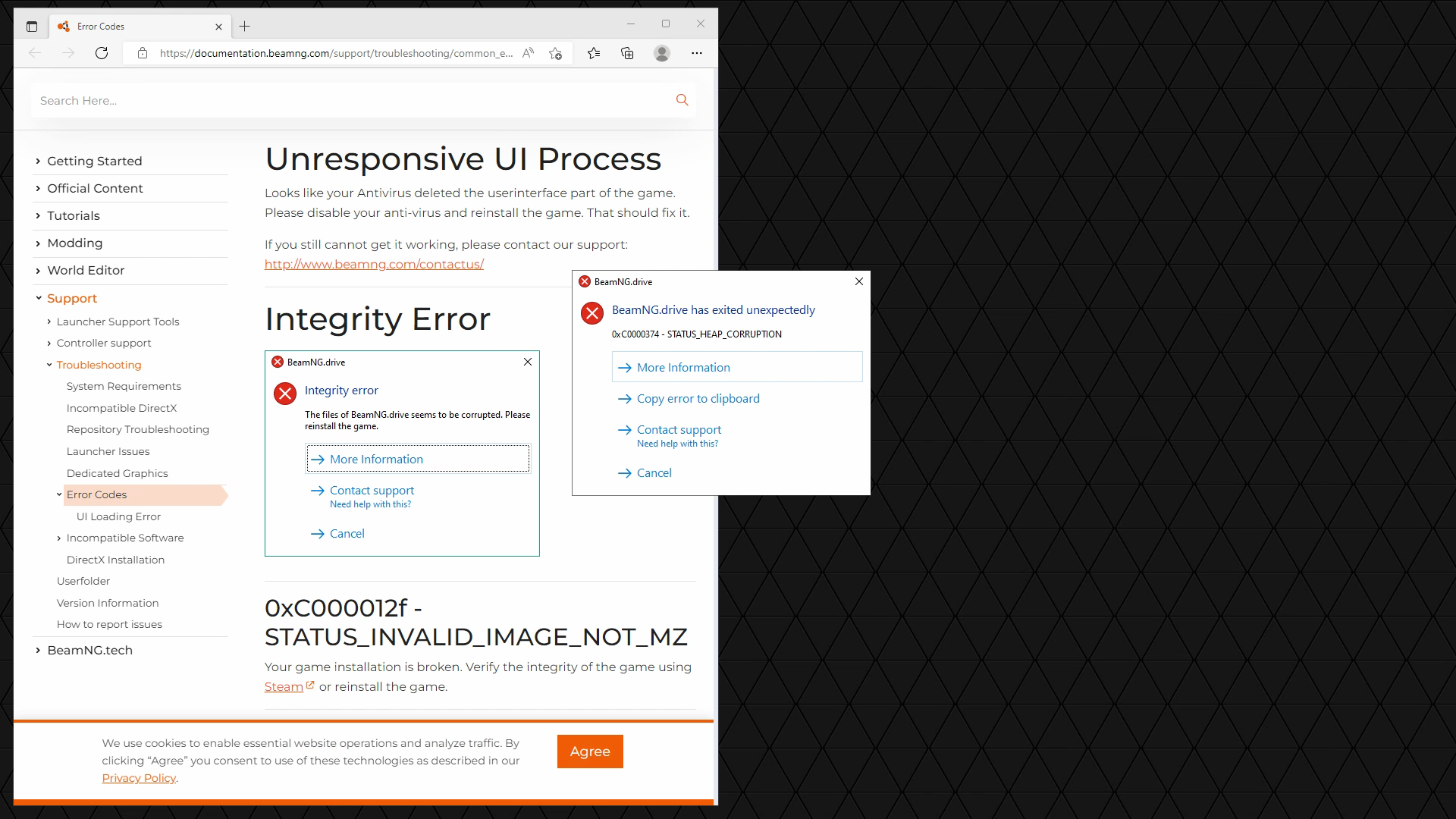Refresh the page
Screen dimensions: 1456x819
[102, 53]
